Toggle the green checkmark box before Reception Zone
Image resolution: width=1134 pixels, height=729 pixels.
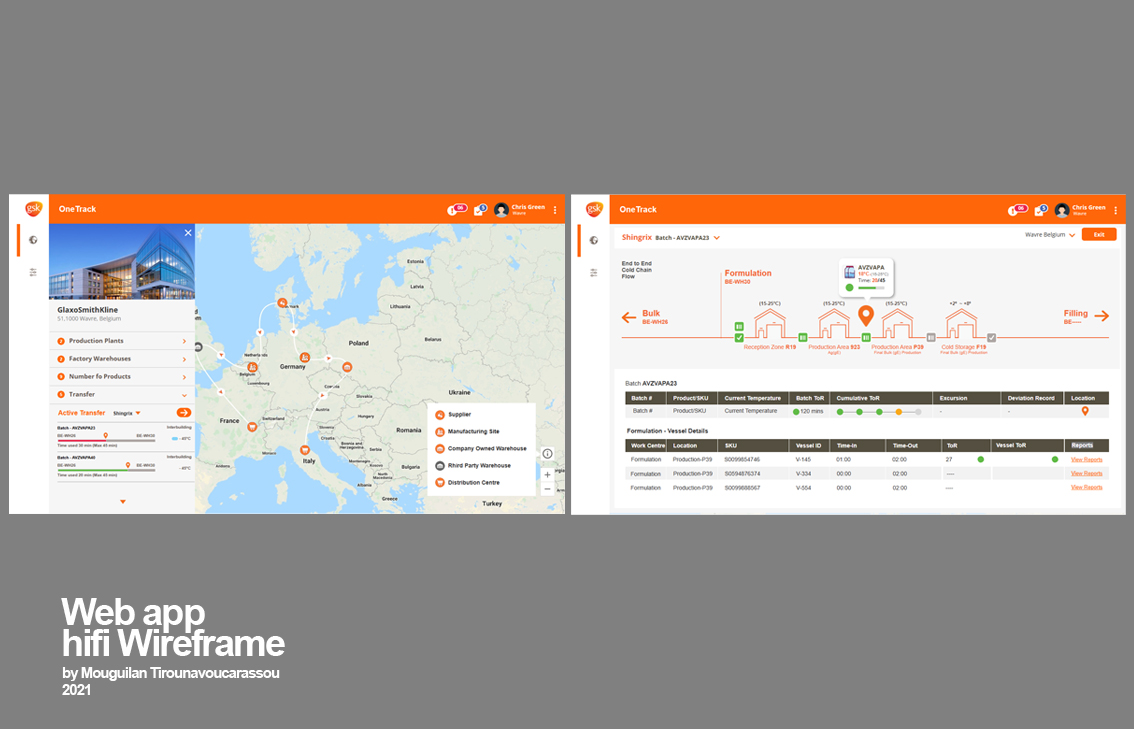[739, 338]
